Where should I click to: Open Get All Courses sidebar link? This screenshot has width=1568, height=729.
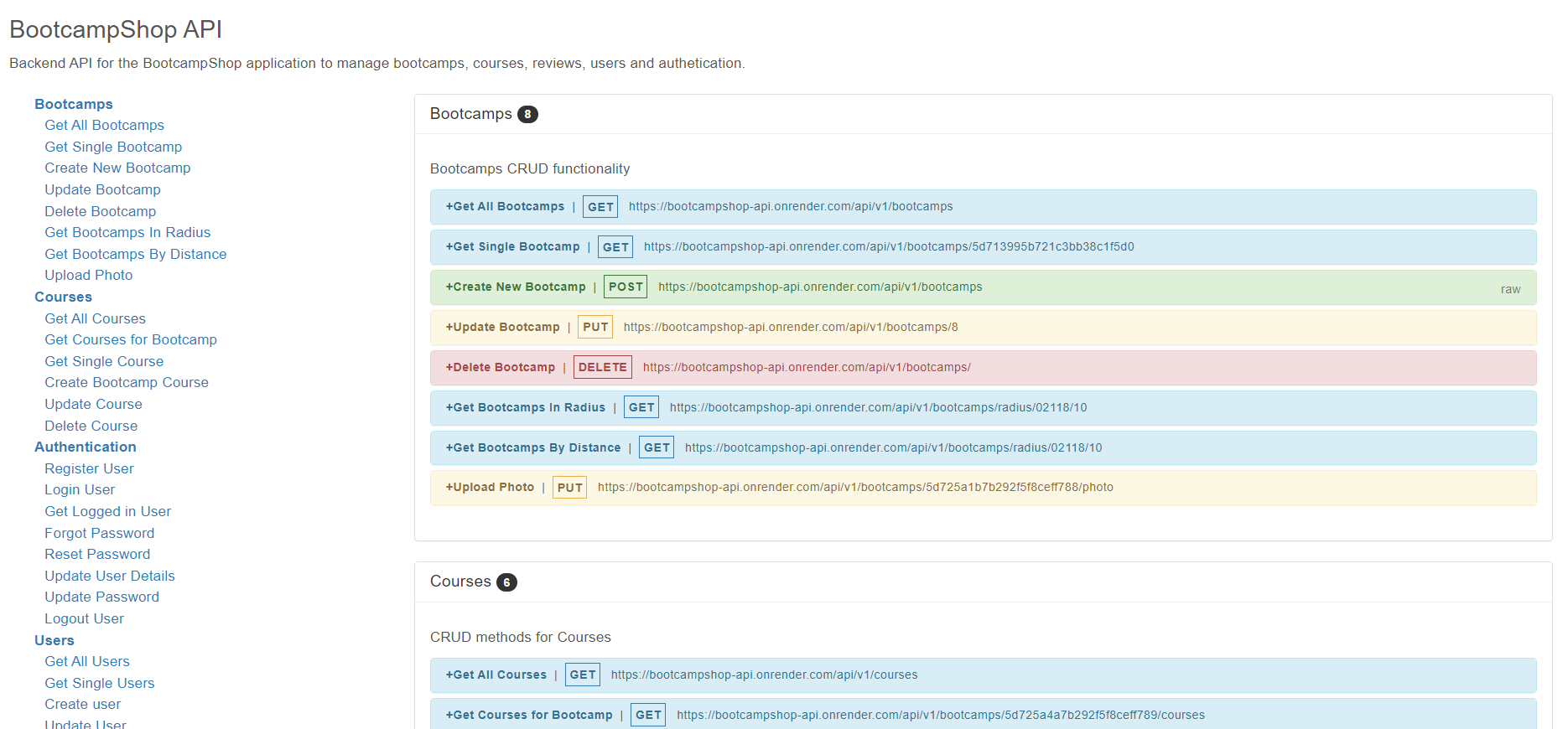pyautogui.click(x=95, y=318)
